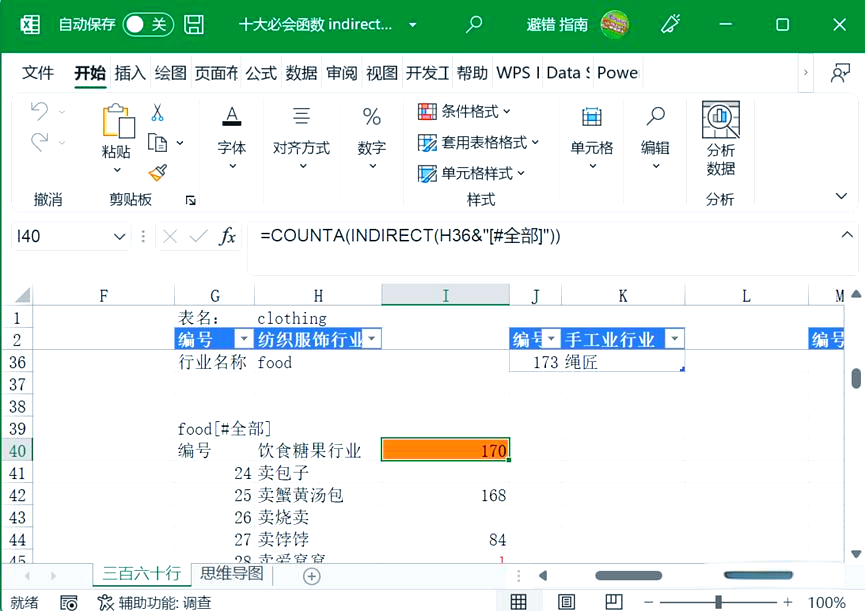Screen dimensions: 865x611
Task: Click 辅助功能: 调查 status item
Action: coord(154,602)
